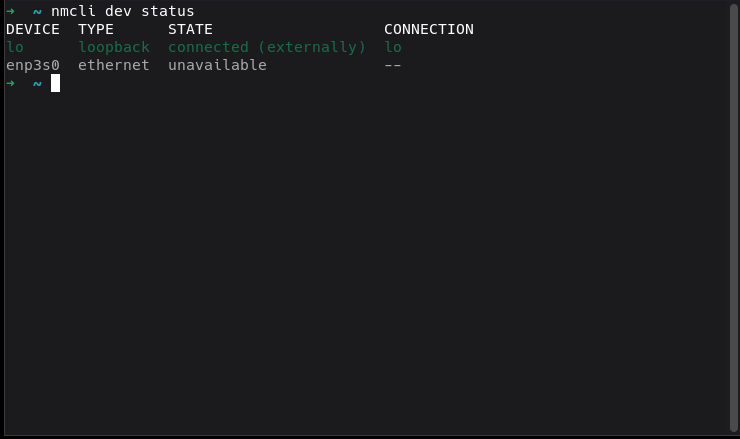Image resolution: width=740 pixels, height=439 pixels.
Task: Click lo in the DEVICE column
Action: (15, 47)
